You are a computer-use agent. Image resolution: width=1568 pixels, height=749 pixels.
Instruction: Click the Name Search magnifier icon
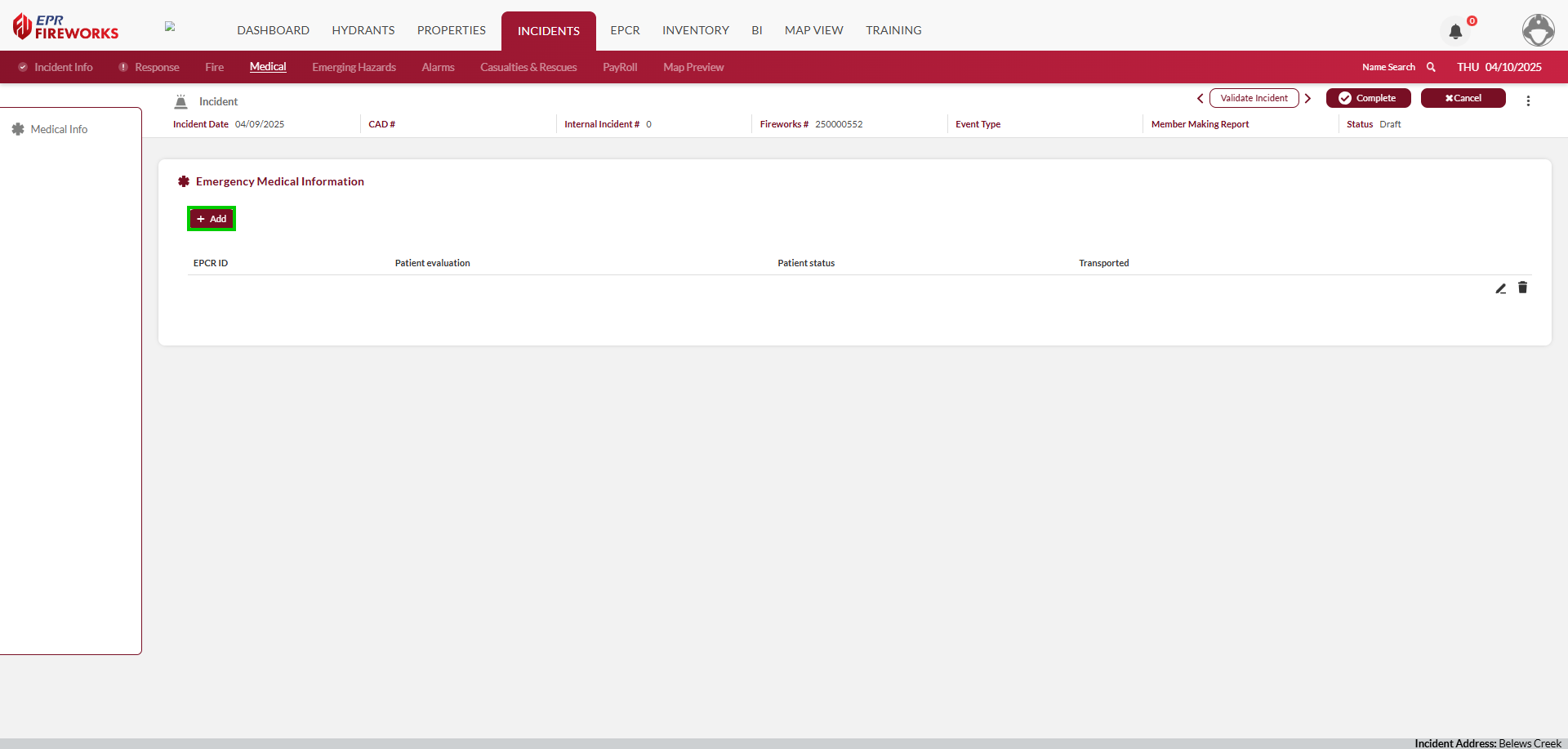tap(1431, 67)
